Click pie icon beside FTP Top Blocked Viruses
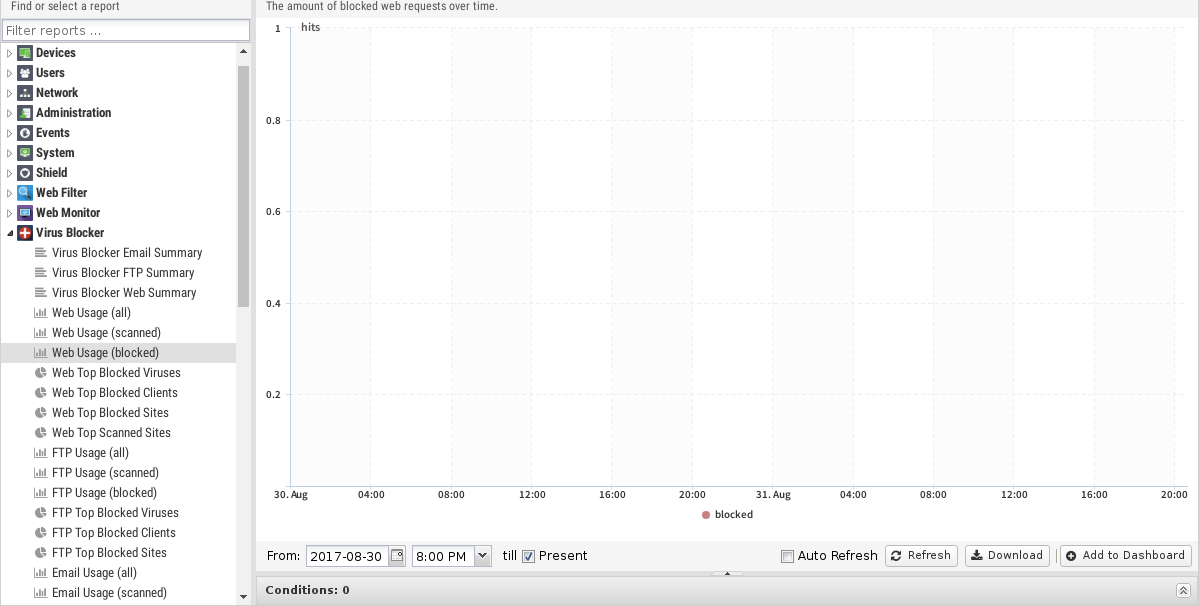Screen dimensions: 1199x606 41,512
